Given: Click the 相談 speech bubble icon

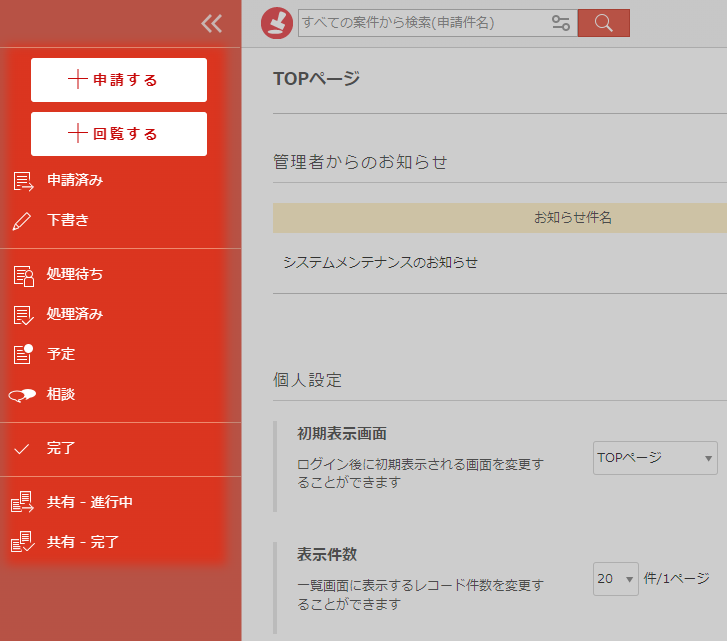Looking at the screenshot, I should (22, 395).
